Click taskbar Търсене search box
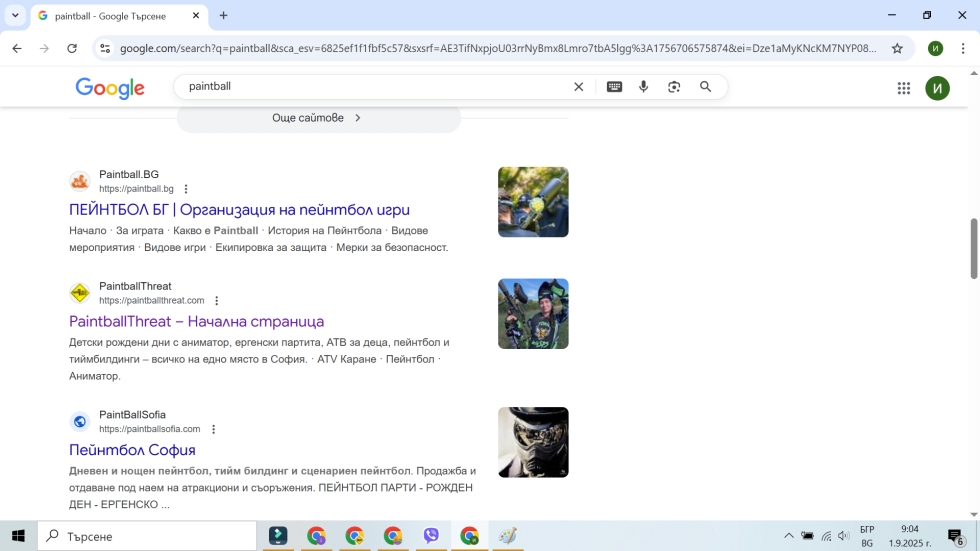Image resolution: width=980 pixels, height=551 pixels. [147, 536]
